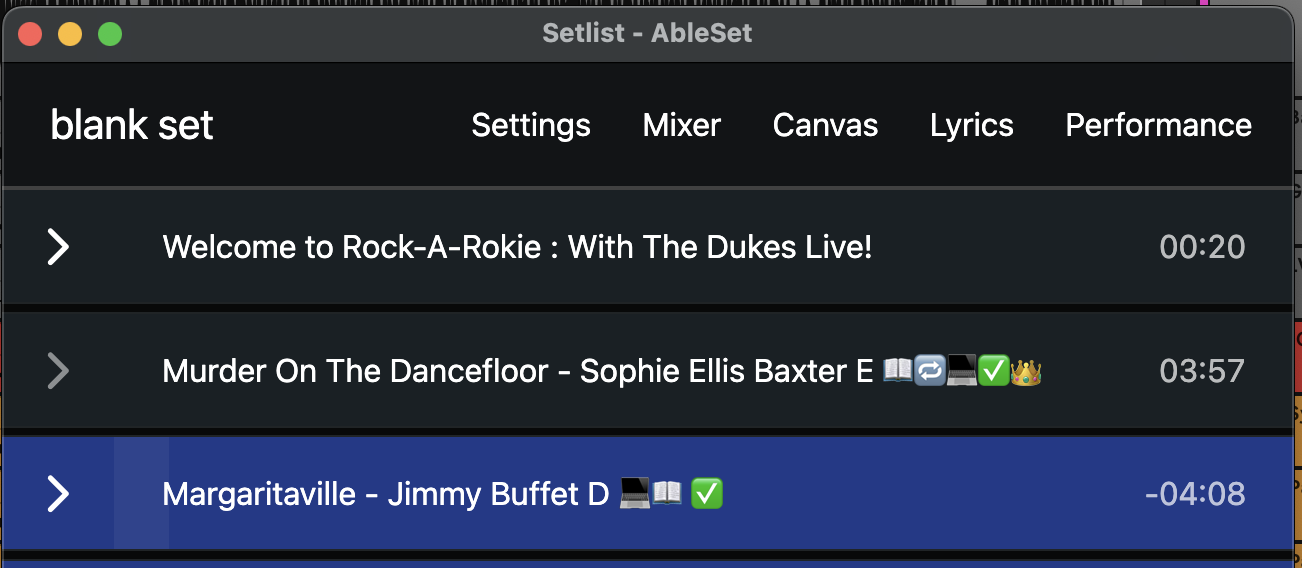Open the Lyrics view
The height and width of the screenshot is (568, 1302).
pyautogui.click(x=972, y=125)
